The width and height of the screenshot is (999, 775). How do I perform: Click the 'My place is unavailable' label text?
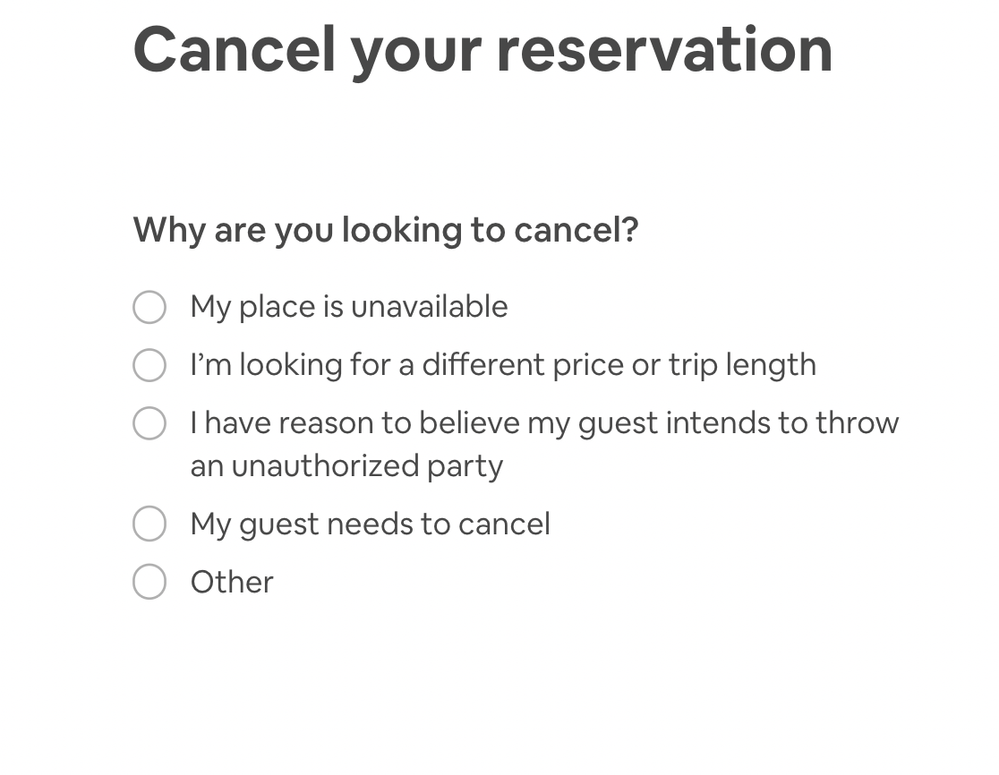click(x=349, y=307)
